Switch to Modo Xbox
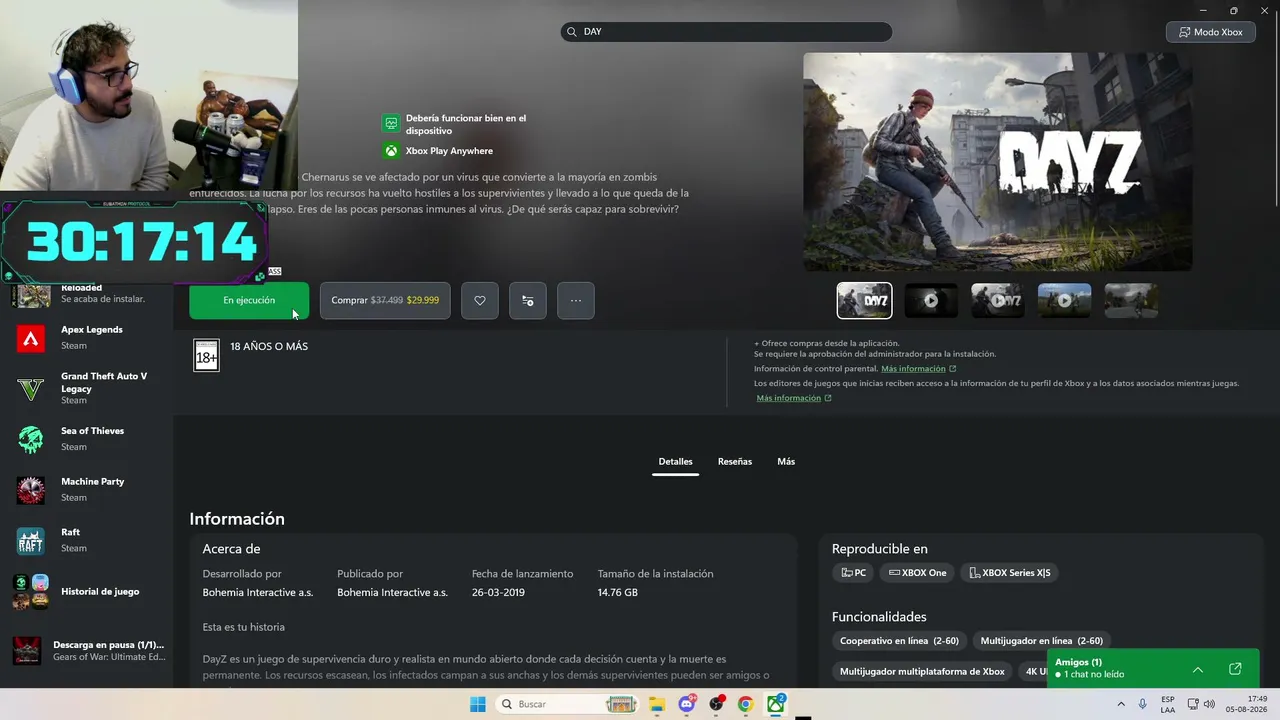Screen dimensions: 1280x720 pos(1211,32)
